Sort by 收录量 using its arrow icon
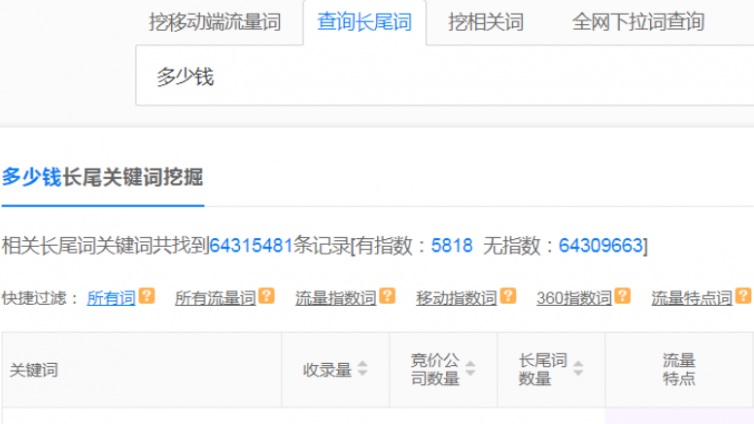 [x=363, y=369]
